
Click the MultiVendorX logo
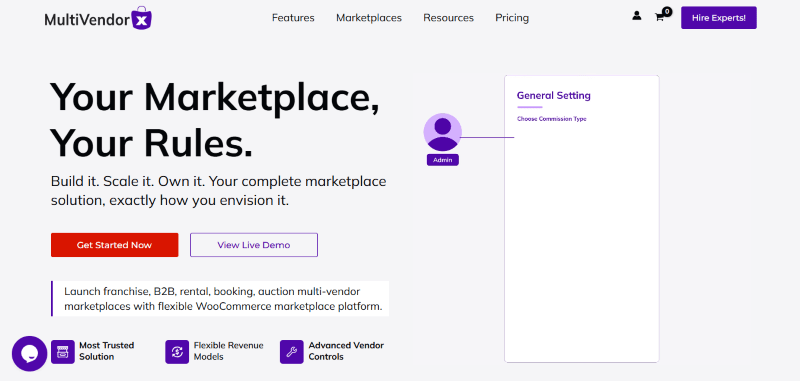98,19
